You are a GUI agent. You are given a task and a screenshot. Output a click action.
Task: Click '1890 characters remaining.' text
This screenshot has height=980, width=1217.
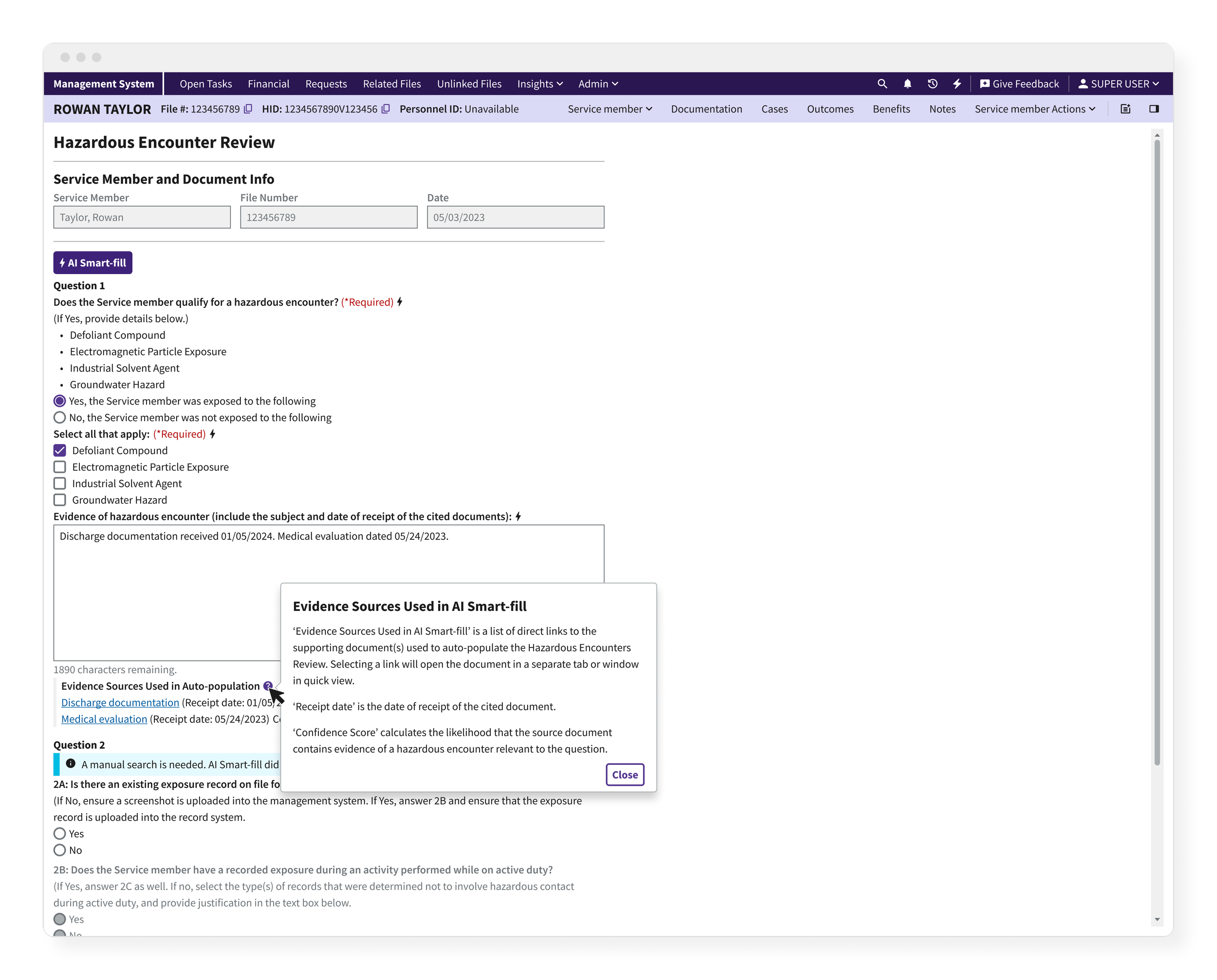114,669
